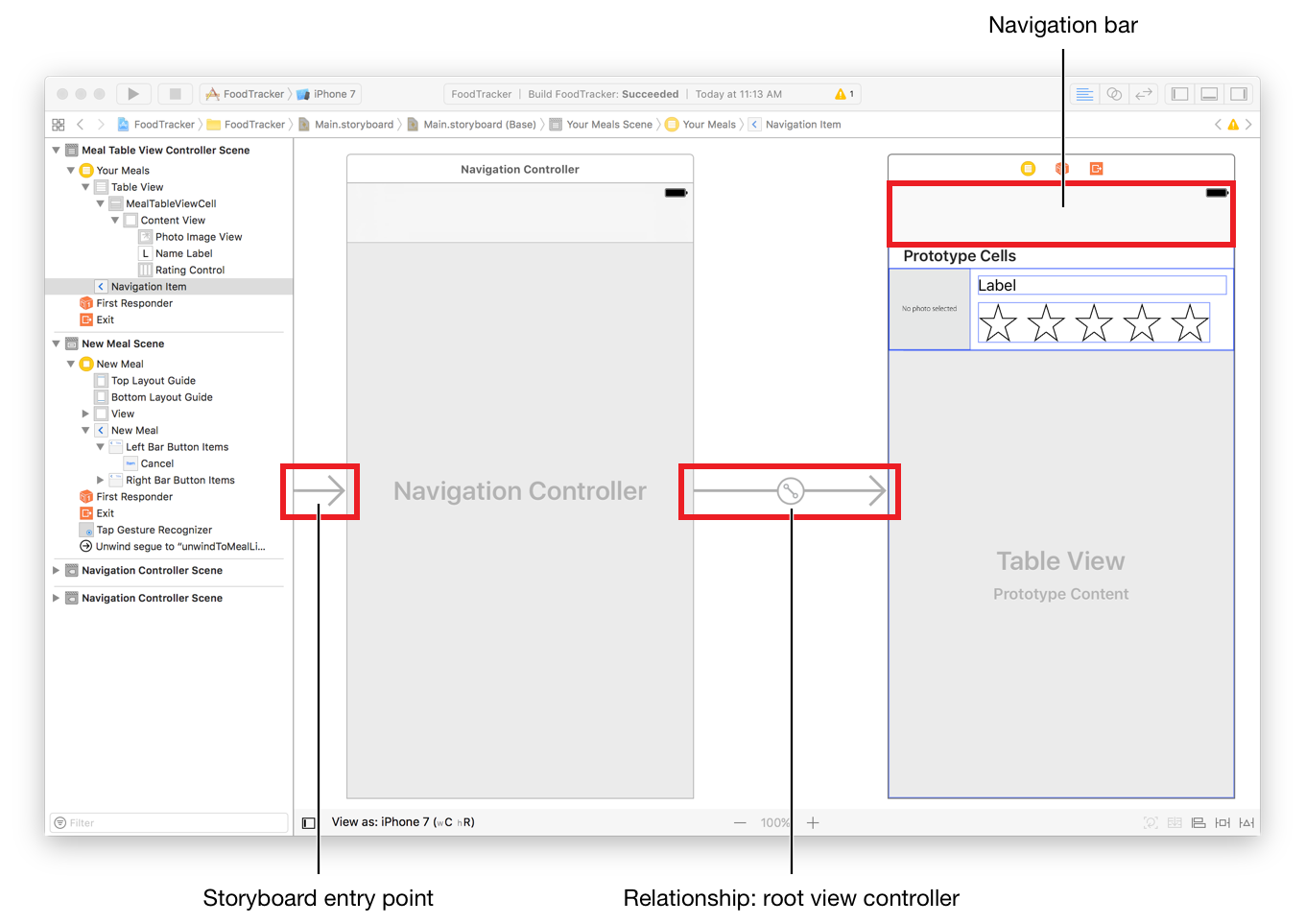Run the project with the Play button
The image size is (1305, 924).
(x=133, y=94)
